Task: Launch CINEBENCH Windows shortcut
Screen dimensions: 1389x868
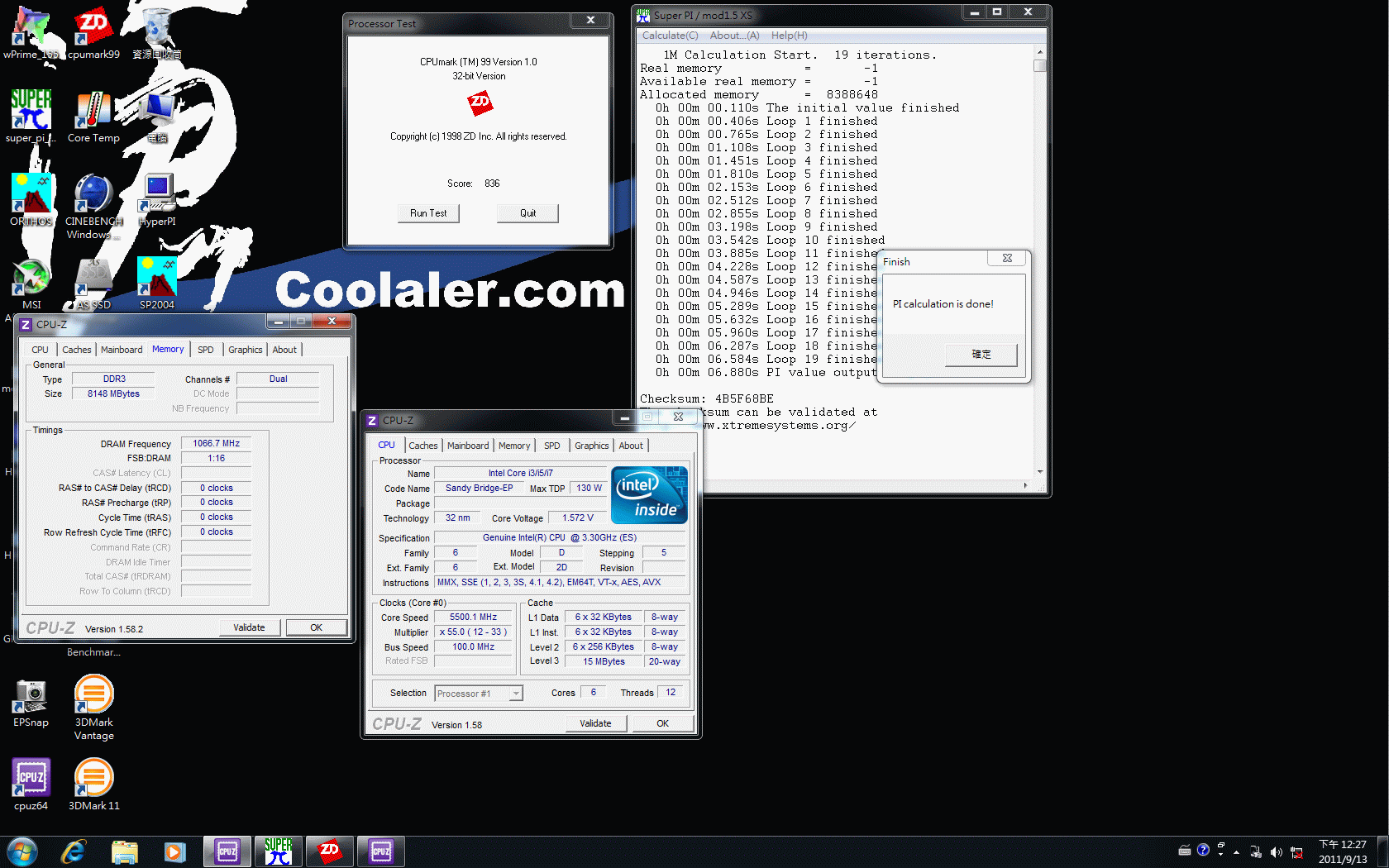Action: 93,207
